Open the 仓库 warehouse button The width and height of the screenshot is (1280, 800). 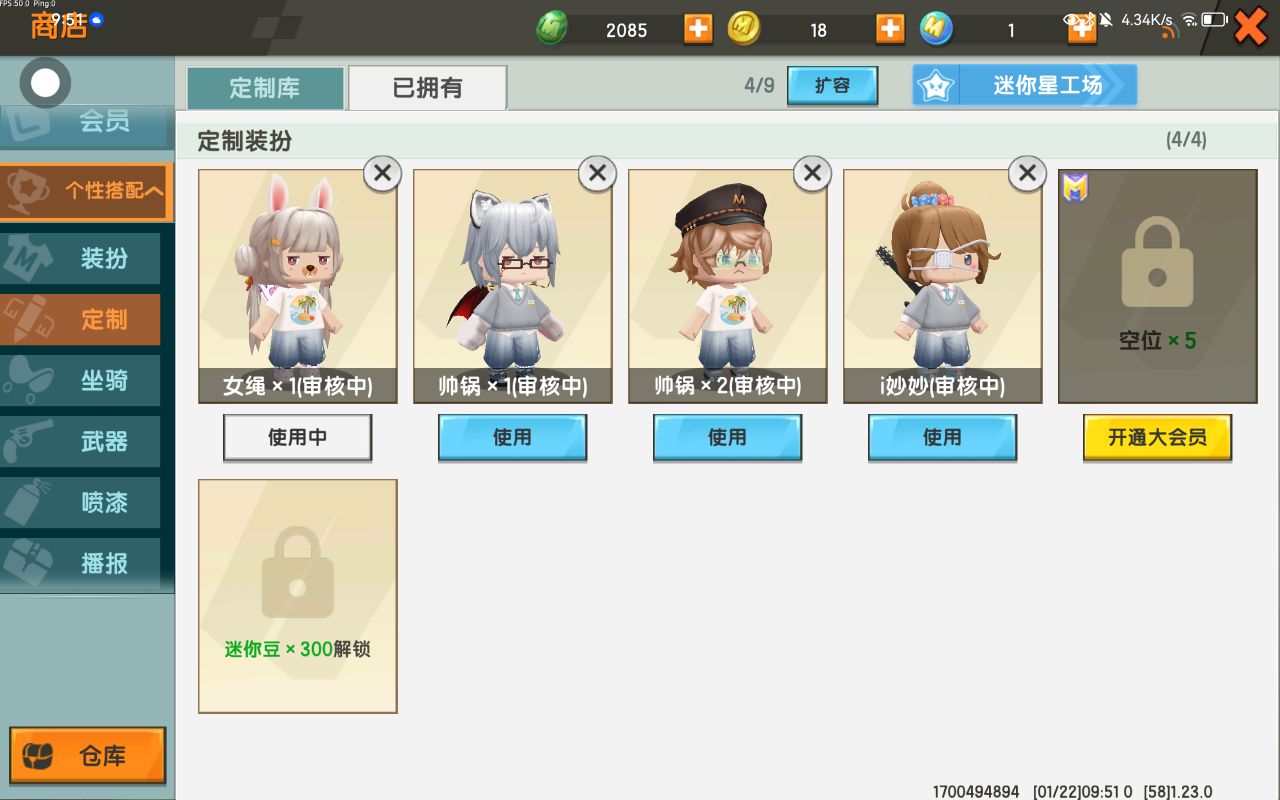[x=87, y=756]
